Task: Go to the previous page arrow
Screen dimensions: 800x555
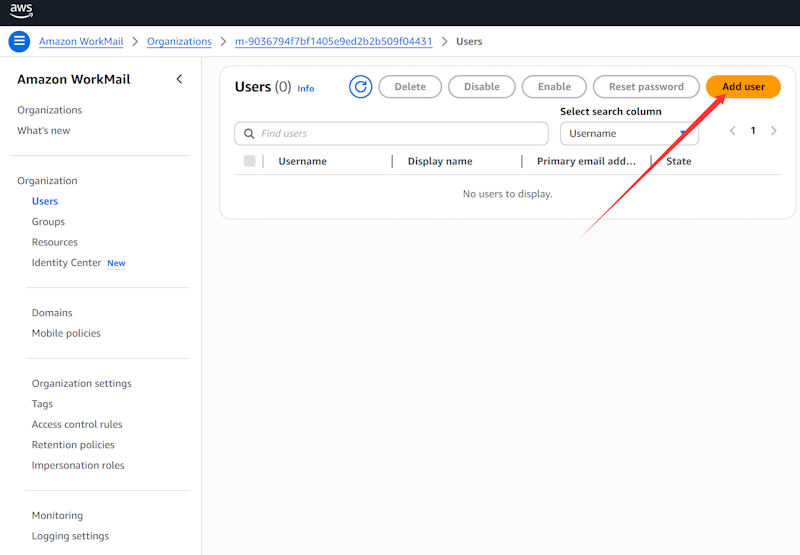Action: 733,131
